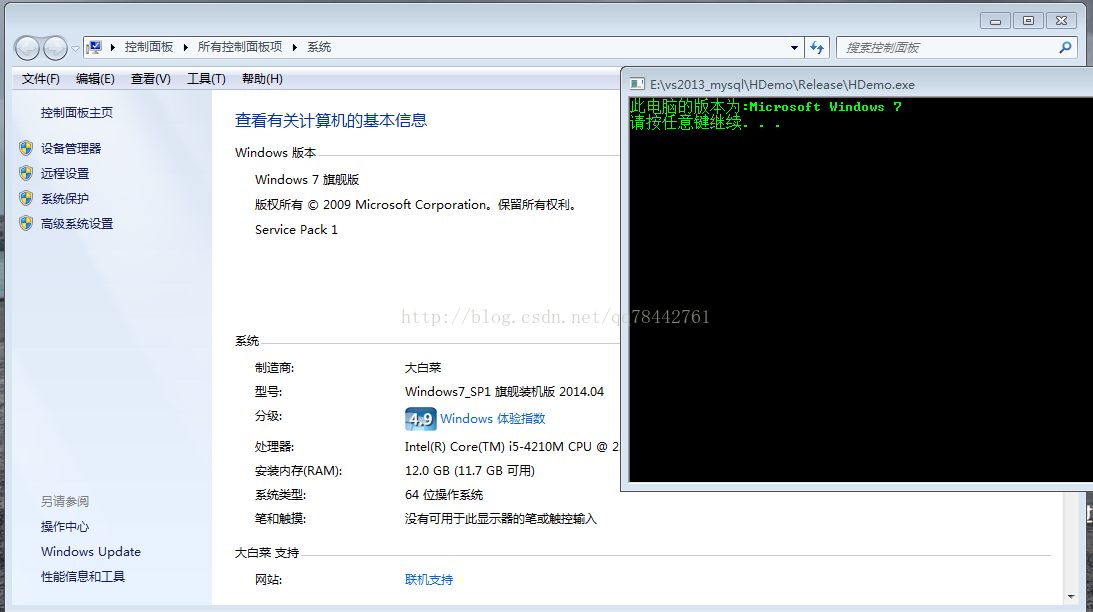Select 系统 breadcrumb in address bar

pyautogui.click(x=319, y=47)
